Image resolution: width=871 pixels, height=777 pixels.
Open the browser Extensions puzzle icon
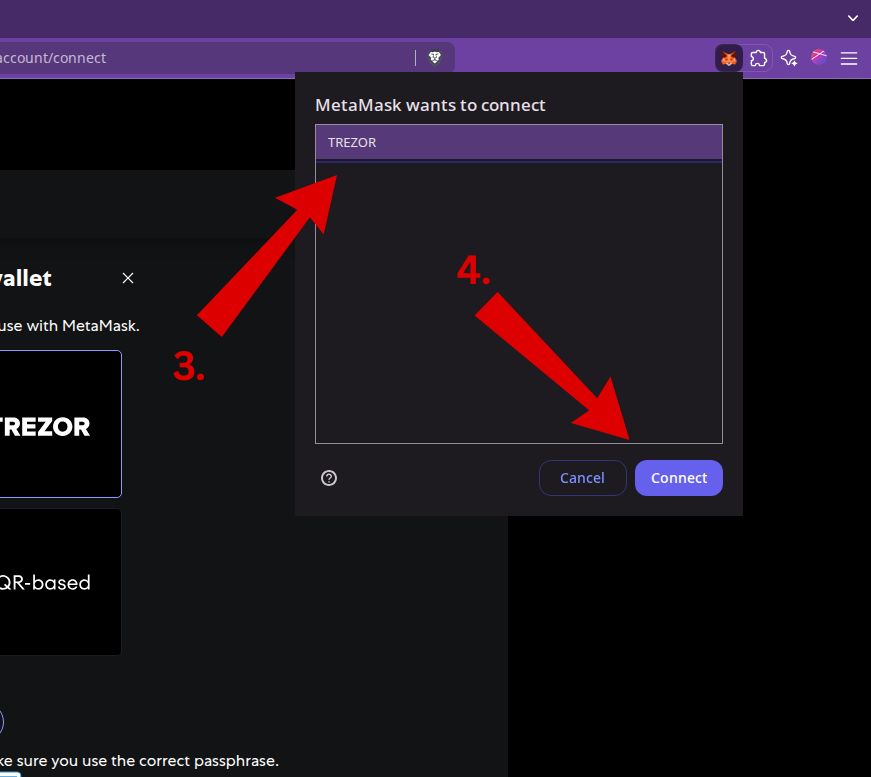758,58
